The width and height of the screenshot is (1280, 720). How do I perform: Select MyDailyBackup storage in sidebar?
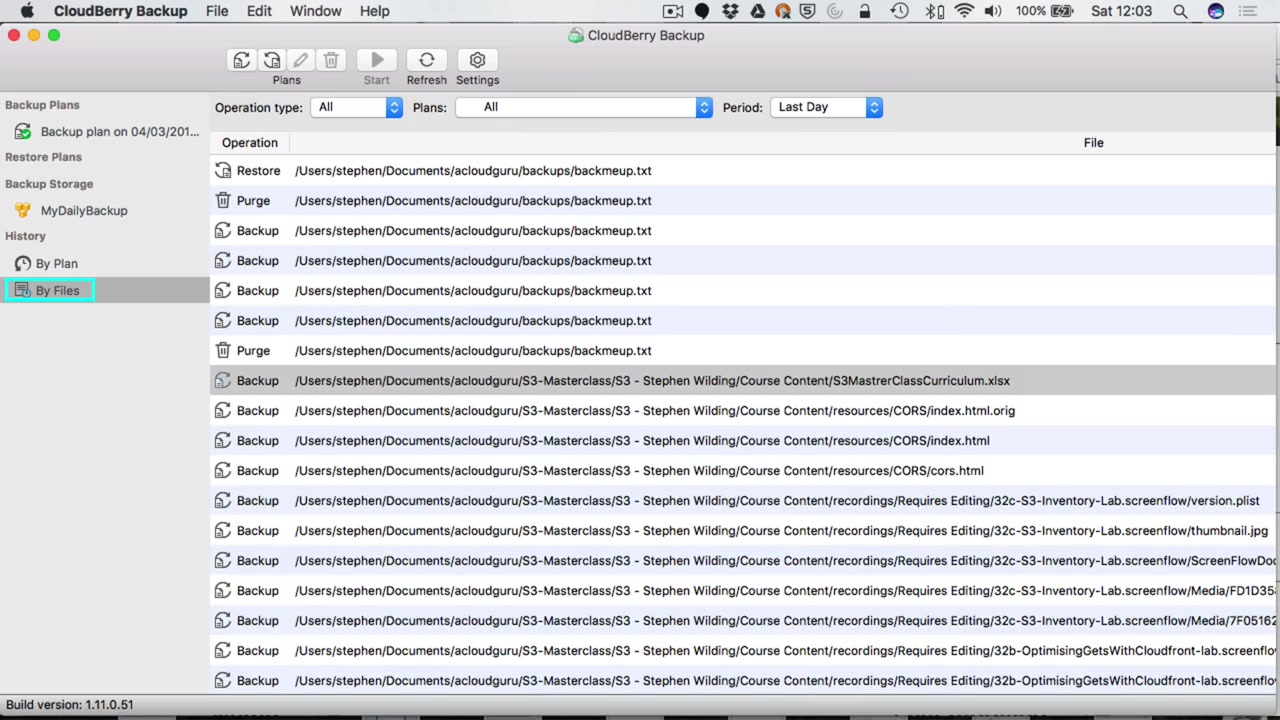(x=83, y=211)
